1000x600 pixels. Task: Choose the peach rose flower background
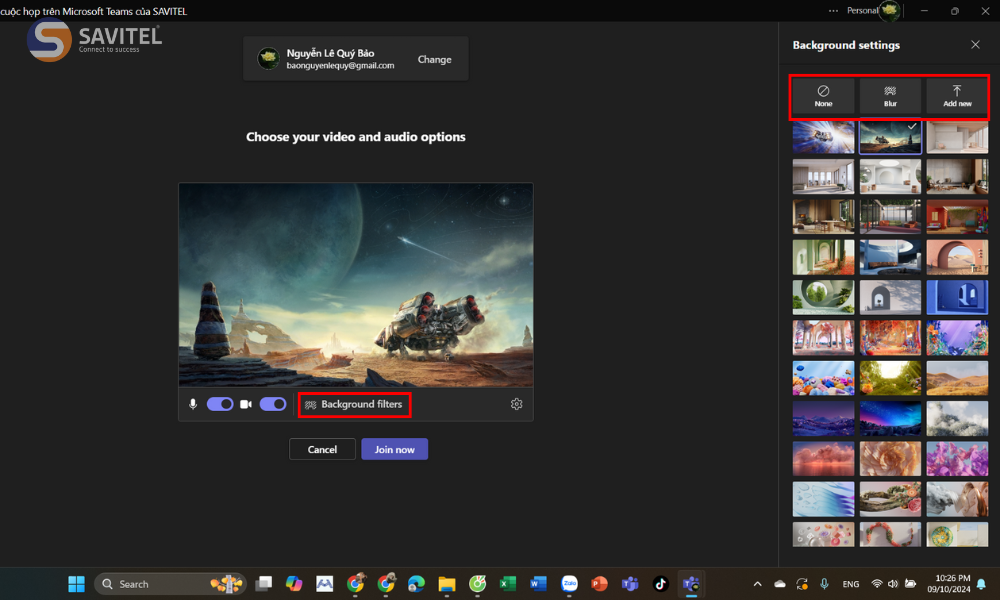pos(890,458)
